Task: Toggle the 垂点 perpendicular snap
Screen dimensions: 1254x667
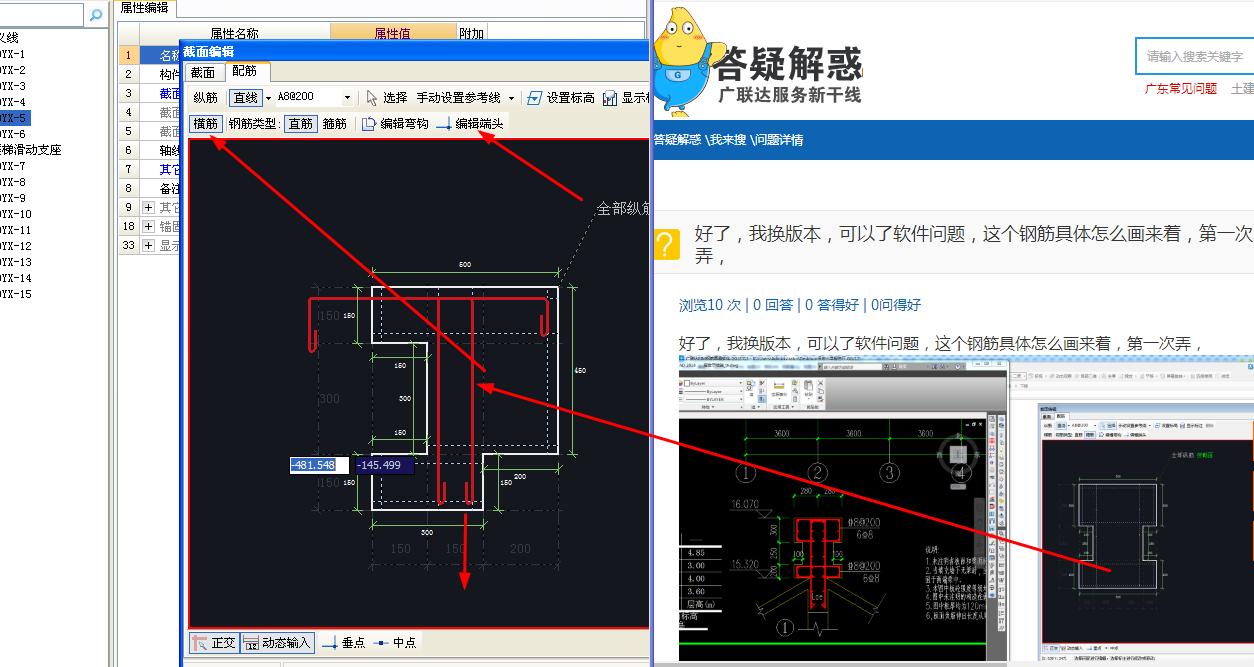Action: tap(343, 643)
